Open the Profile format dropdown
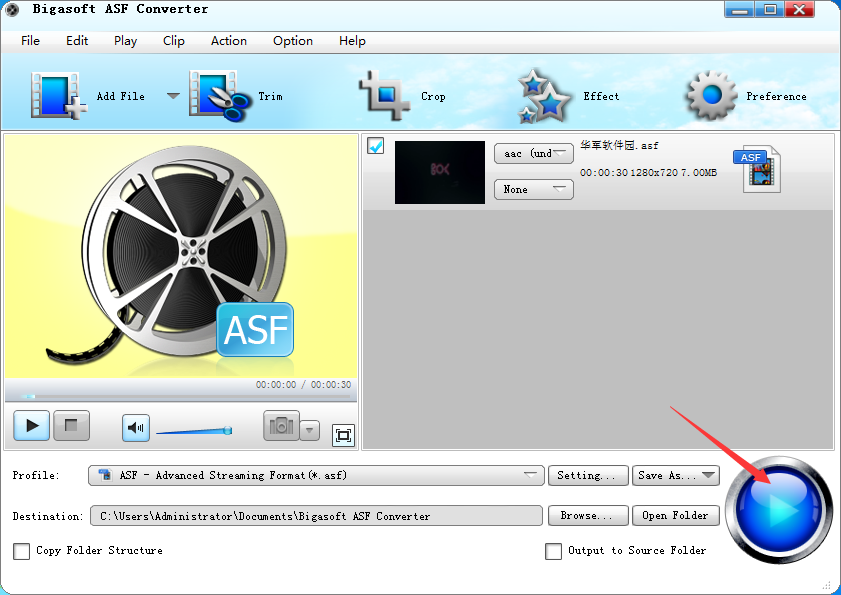841x595 pixels. click(316, 475)
